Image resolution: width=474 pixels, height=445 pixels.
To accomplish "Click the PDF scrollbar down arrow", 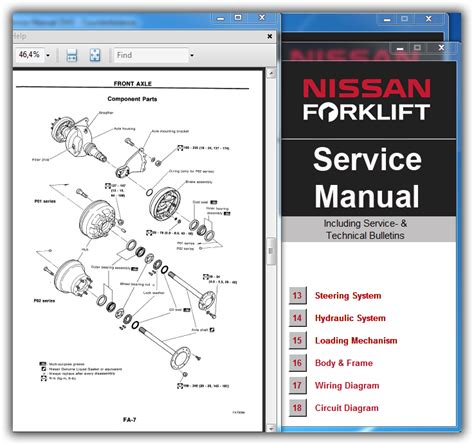I will tap(271, 428).
